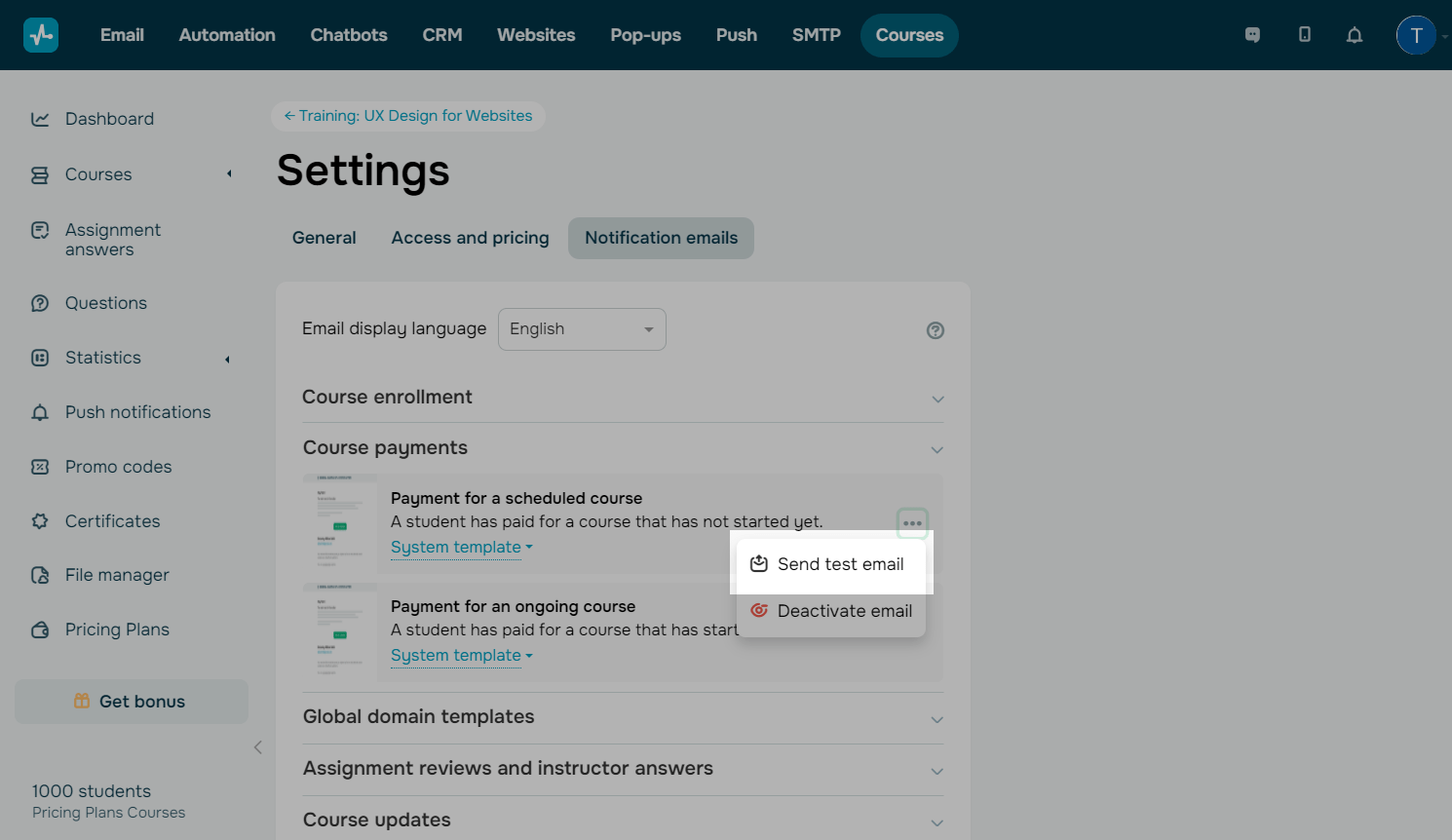Open three-dots menu for scheduled course payment
The height and width of the screenshot is (840, 1452).
[x=912, y=523]
